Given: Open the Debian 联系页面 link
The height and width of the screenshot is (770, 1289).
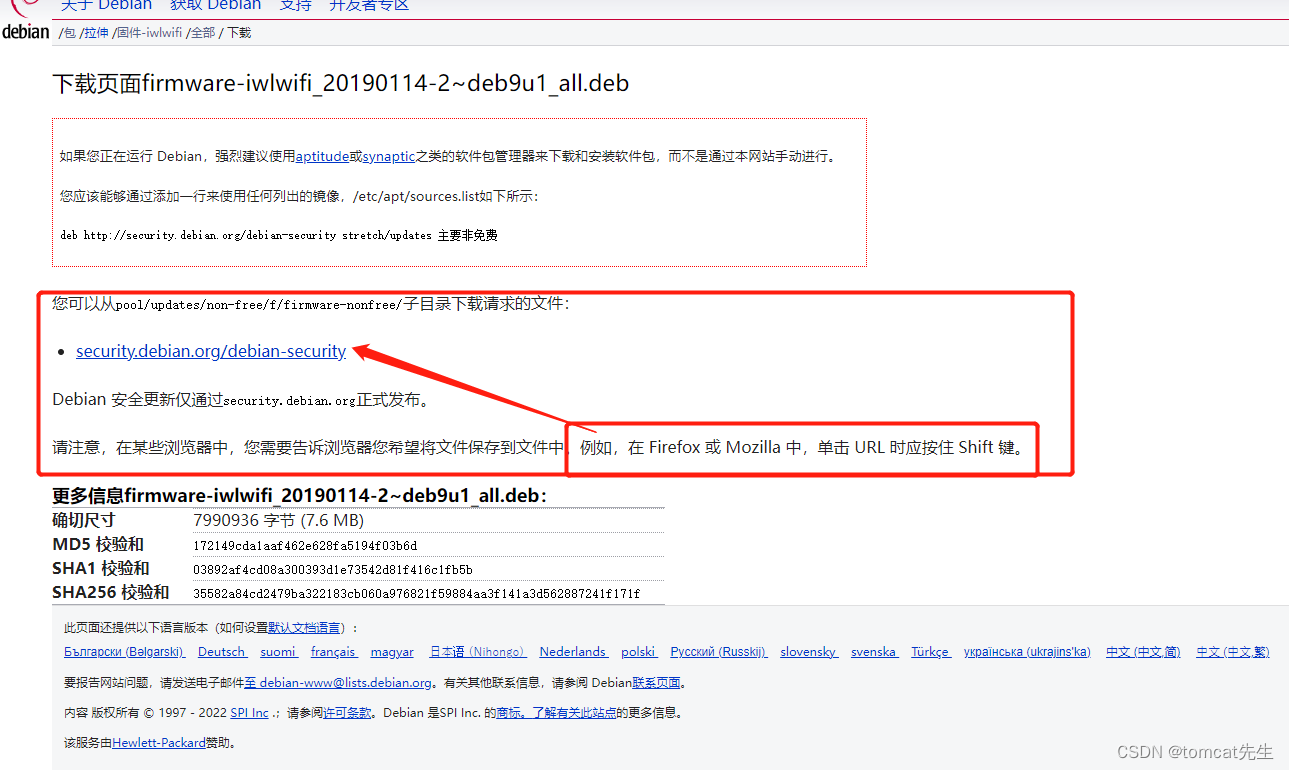Looking at the screenshot, I should [x=656, y=683].
